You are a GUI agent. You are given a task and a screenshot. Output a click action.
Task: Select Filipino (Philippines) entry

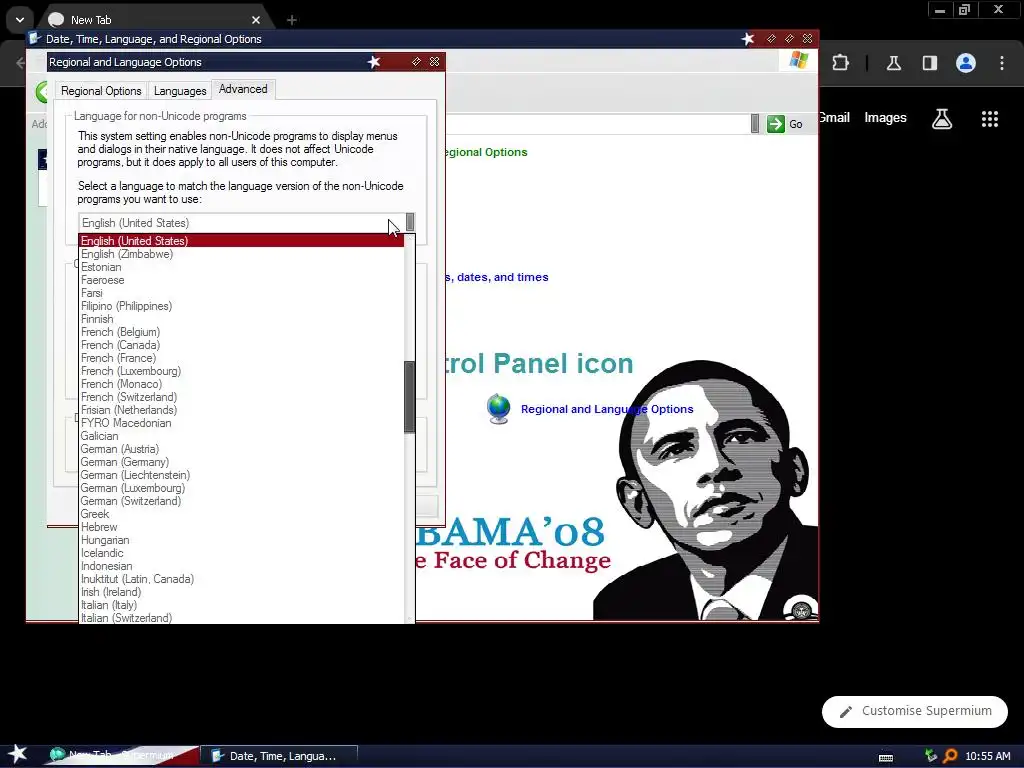tap(241, 306)
